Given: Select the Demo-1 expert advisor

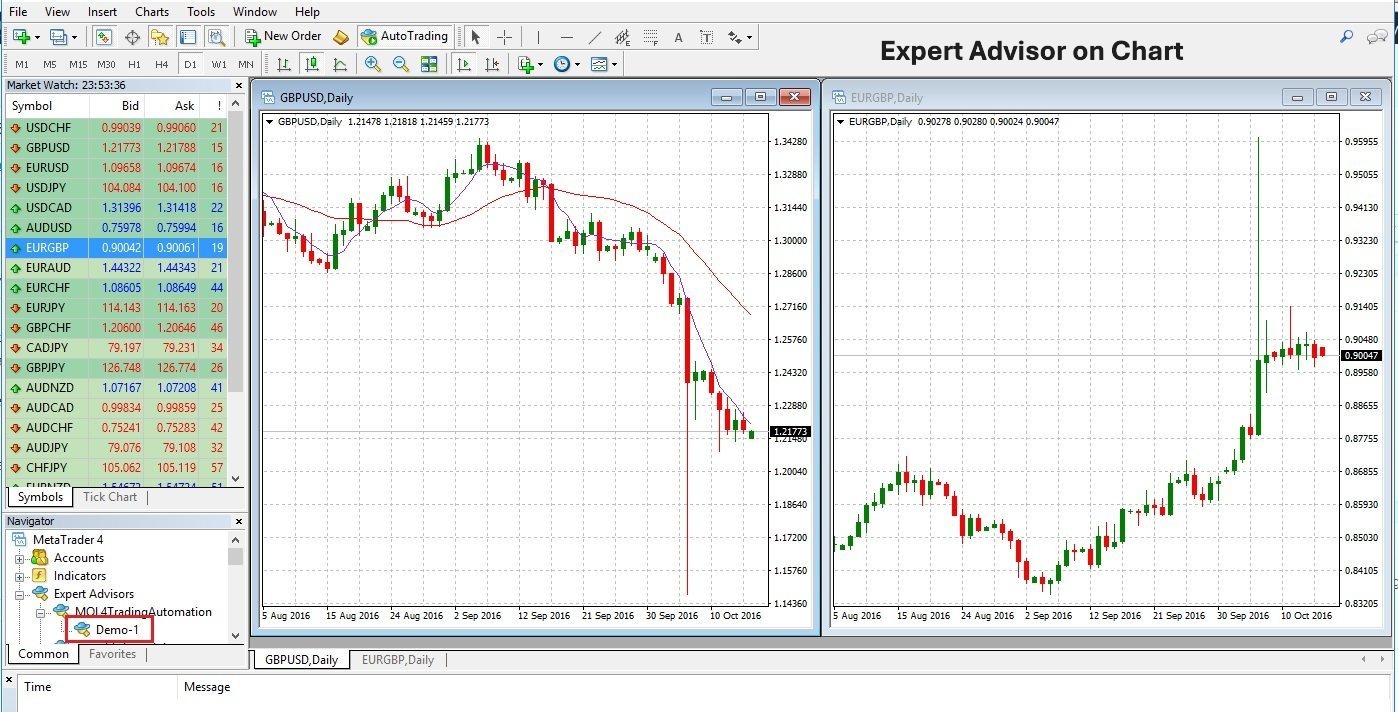Looking at the screenshot, I should pyautogui.click(x=116, y=629).
